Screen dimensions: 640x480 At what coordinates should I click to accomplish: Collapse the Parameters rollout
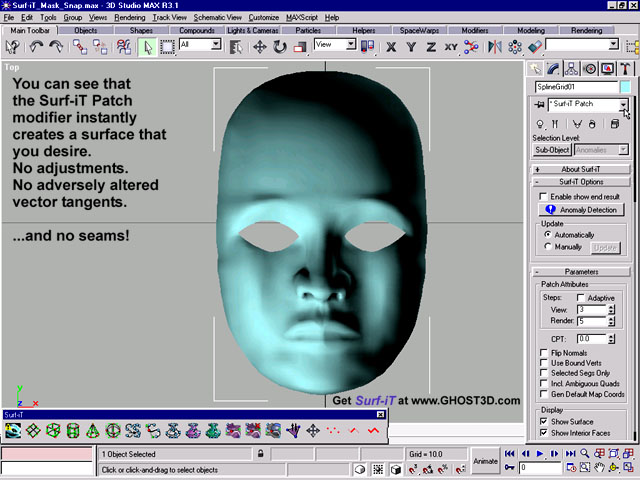pyautogui.click(x=581, y=271)
